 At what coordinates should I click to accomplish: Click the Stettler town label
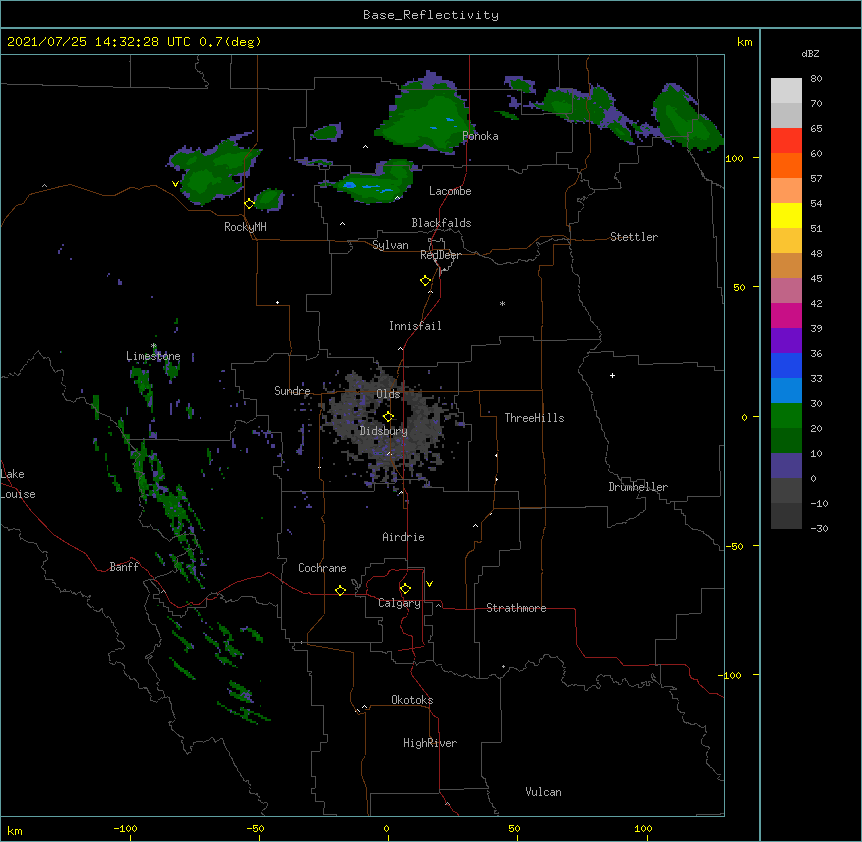pyautogui.click(x=634, y=237)
